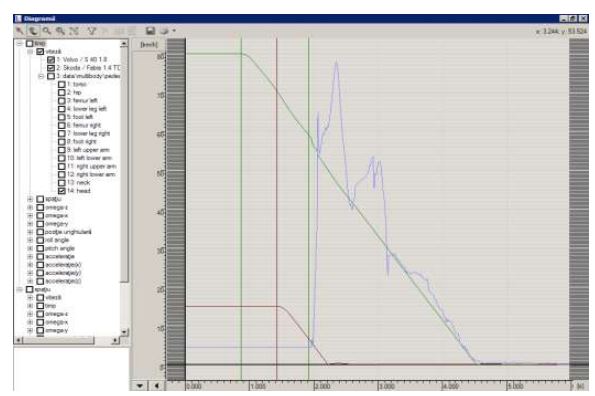Viewport: 595px width, 396px height.
Task: Click the zoom-to-fit arrows icon
Action: point(74,31)
